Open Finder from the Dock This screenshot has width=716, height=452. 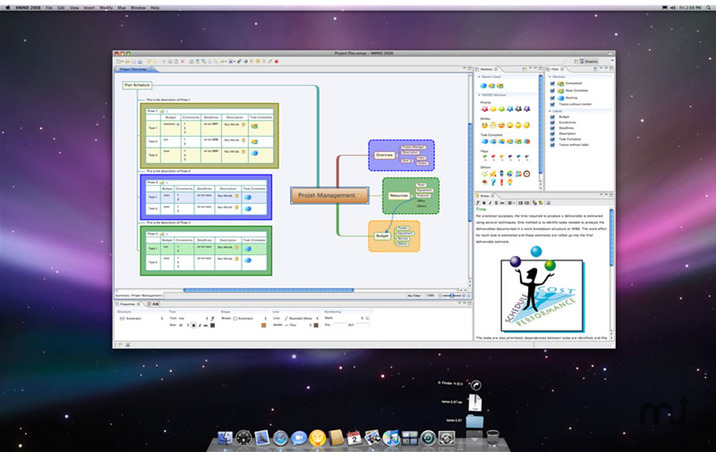click(x=223, y=438)
